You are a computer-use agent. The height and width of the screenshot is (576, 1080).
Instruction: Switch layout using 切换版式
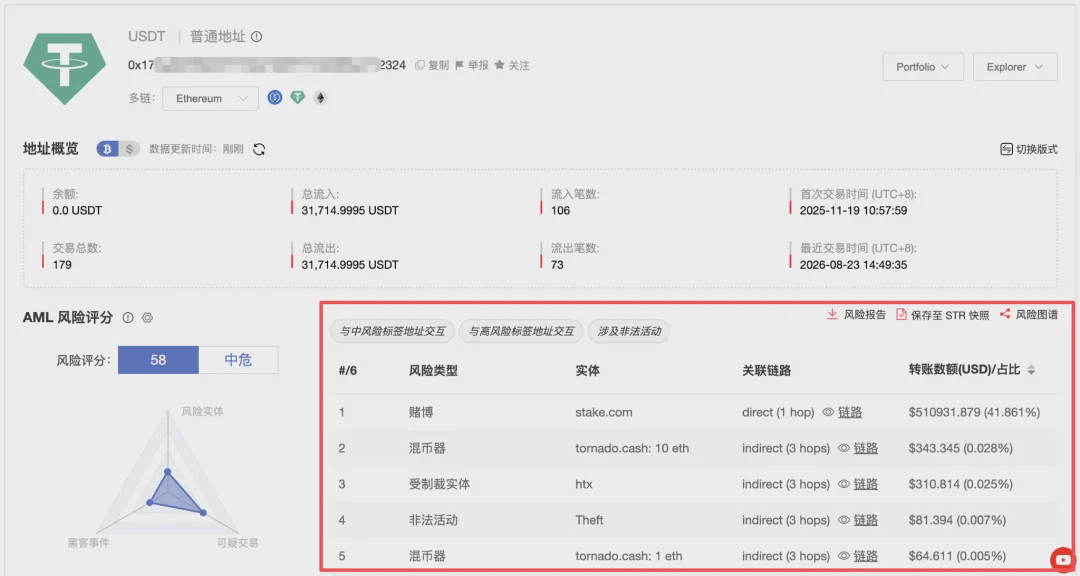point(1028,149)
